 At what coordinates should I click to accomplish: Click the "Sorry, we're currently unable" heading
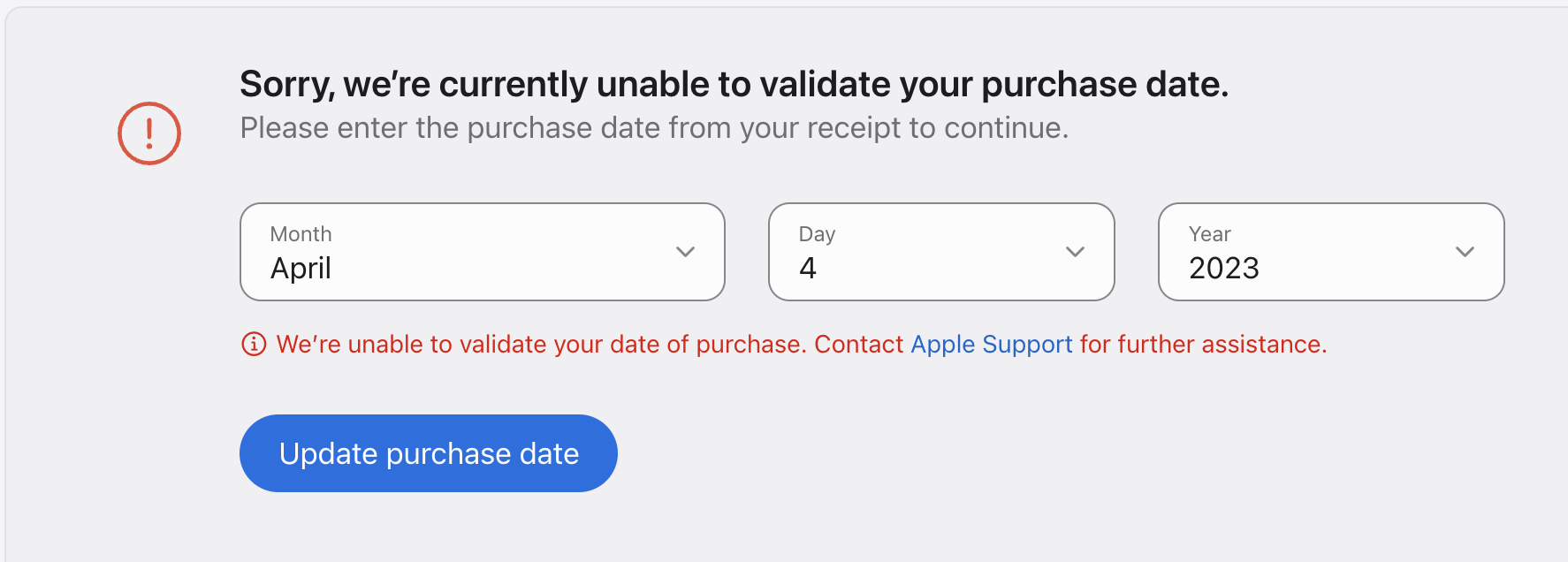pyautogui.click(x=734, y=85)
